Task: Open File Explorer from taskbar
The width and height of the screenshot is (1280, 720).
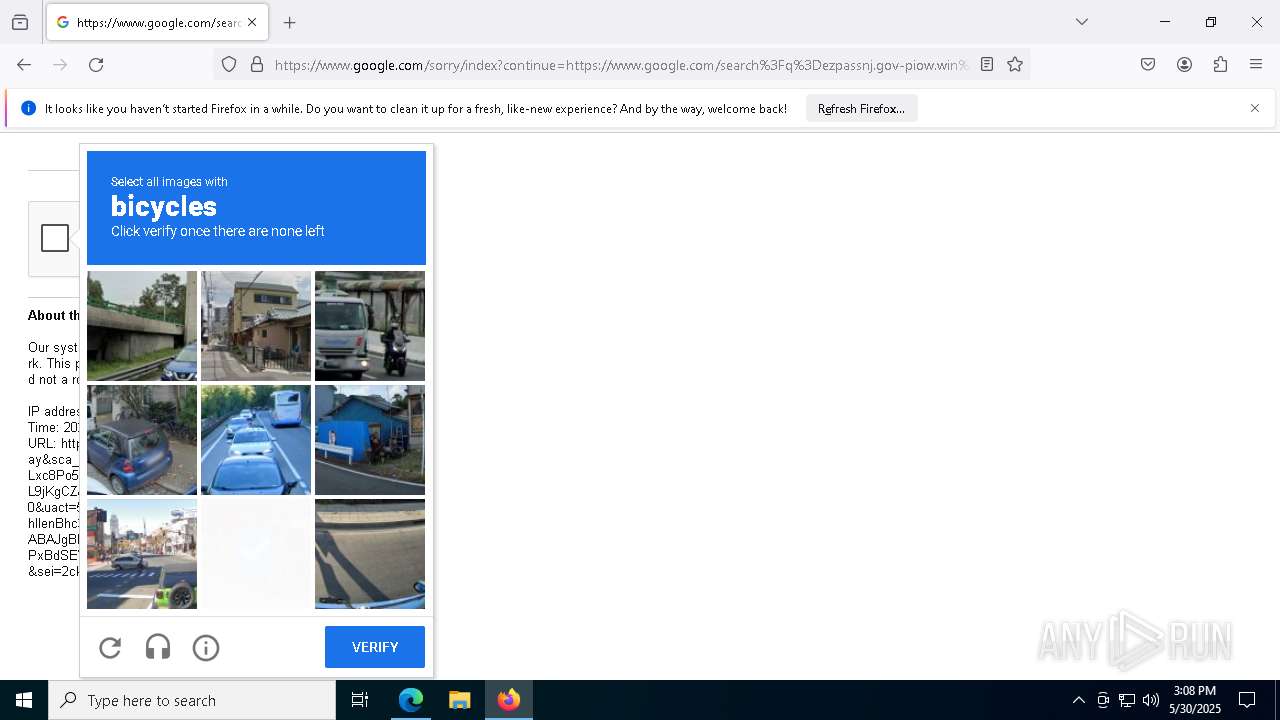Action: point(459,700)
